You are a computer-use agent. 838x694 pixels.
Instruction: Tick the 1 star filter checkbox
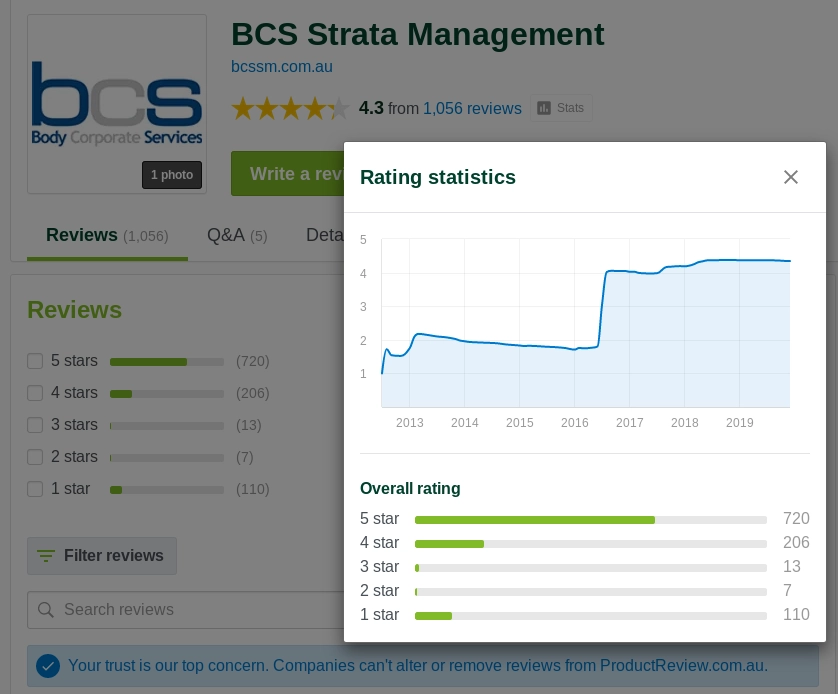(x=35, y=489)
